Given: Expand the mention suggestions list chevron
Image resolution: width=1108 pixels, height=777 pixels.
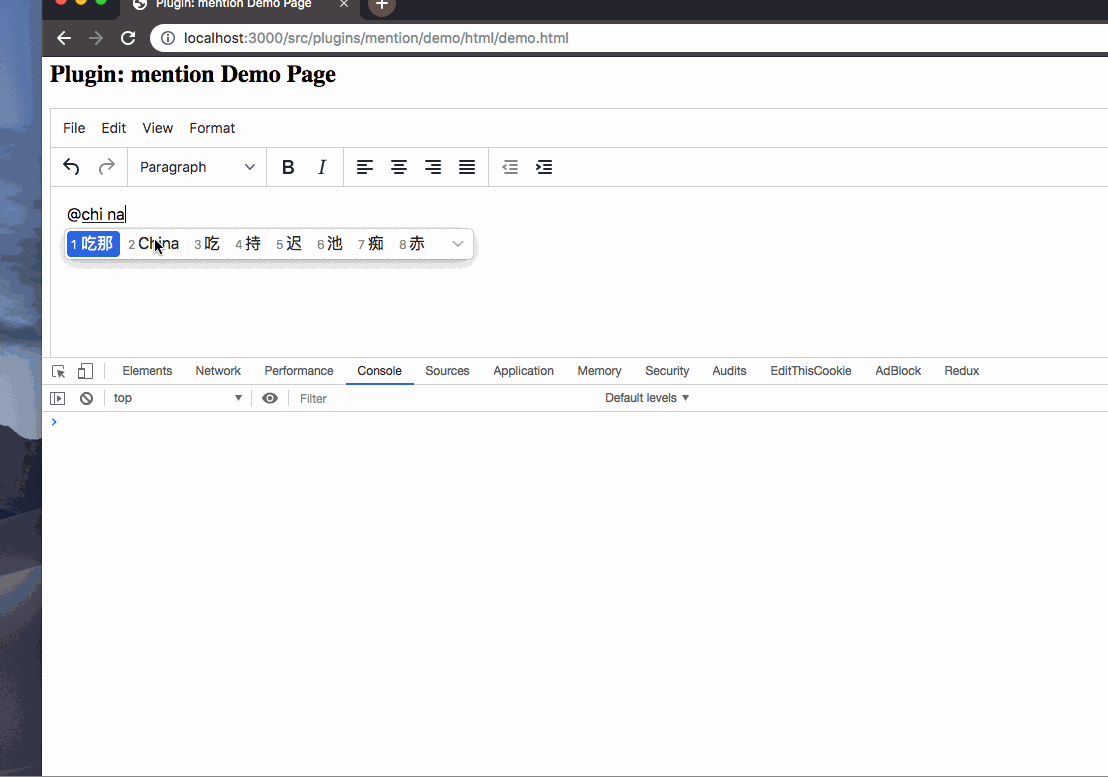Looking at the screenshot, I should click(x=457, y=243).
